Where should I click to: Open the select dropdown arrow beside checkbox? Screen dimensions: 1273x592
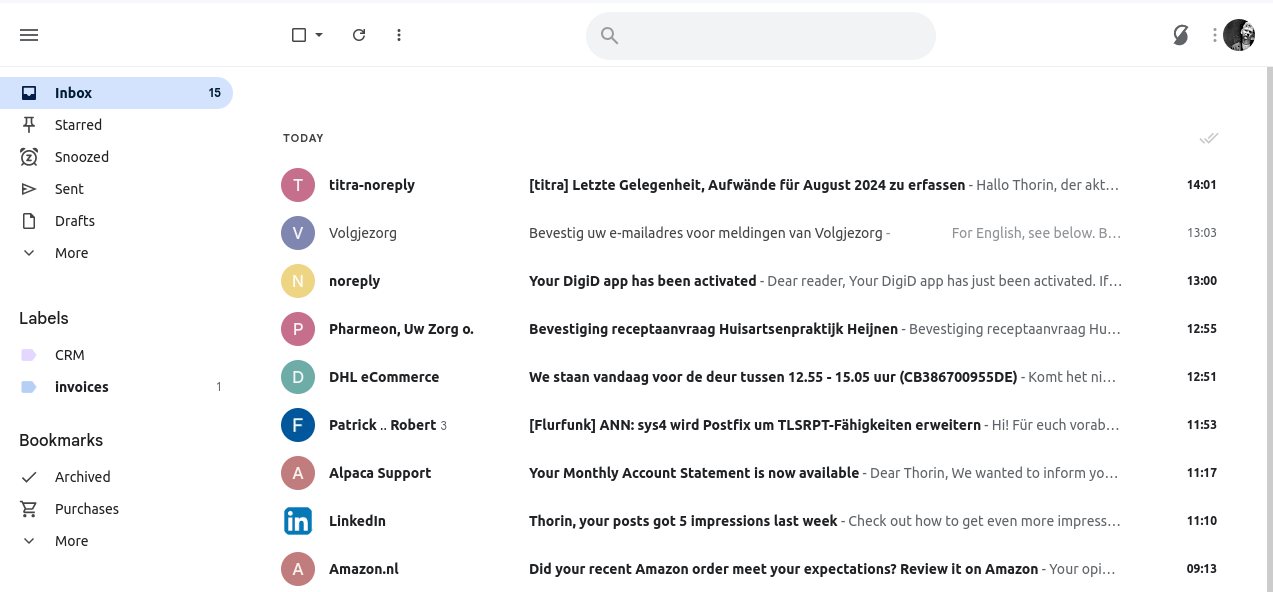(x=319, y=35)
